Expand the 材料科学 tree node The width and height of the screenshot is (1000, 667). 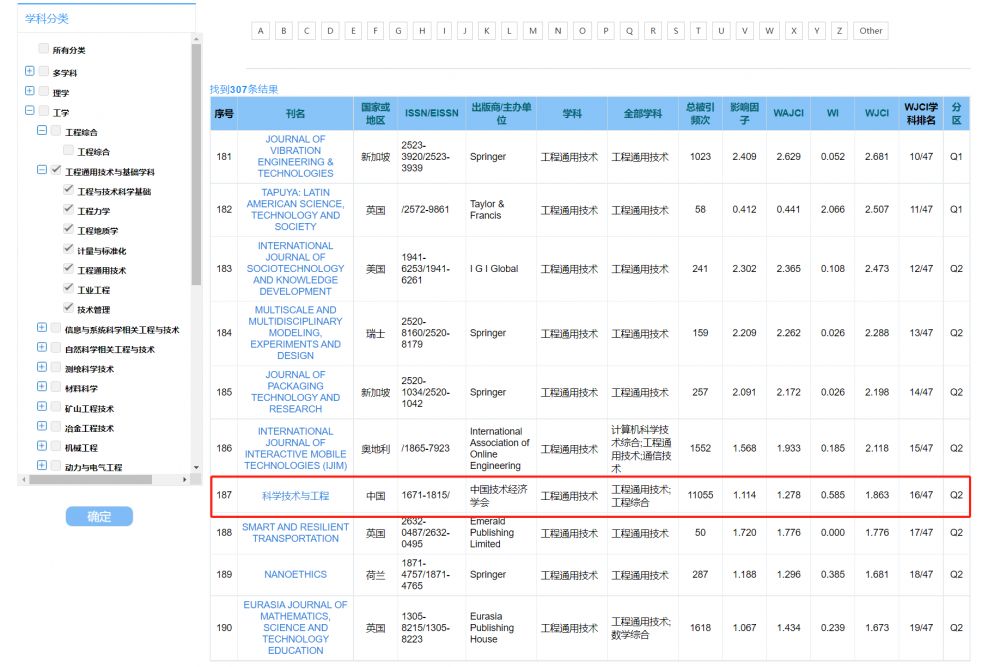click(x=42, y=388)
